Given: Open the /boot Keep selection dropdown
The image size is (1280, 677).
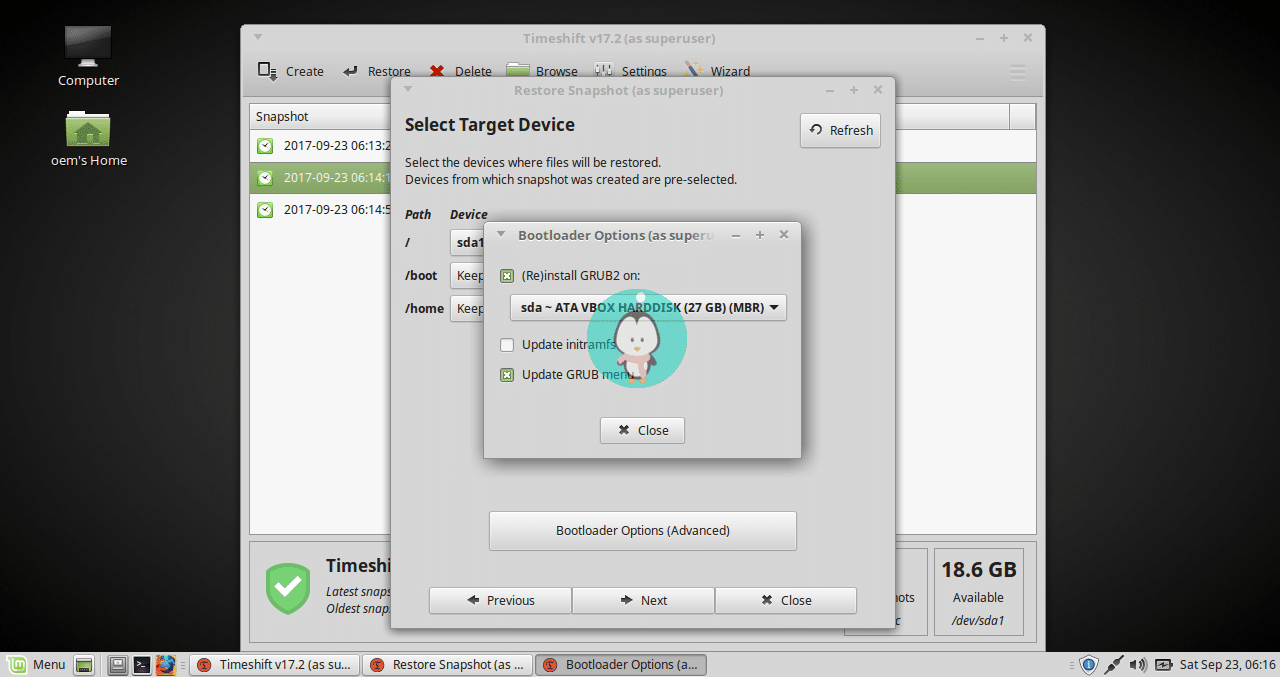Looking at the screenshot, I should pyautogui.click(x=470, y=275).
